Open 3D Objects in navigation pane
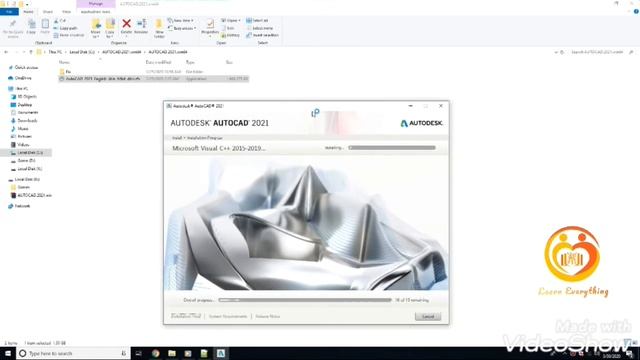The image size is (640, 360). click(x=24, y=97)
